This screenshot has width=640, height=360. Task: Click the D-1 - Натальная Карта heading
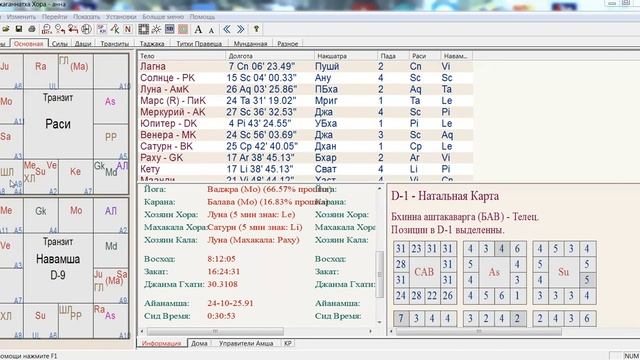(x=445, y=196)
